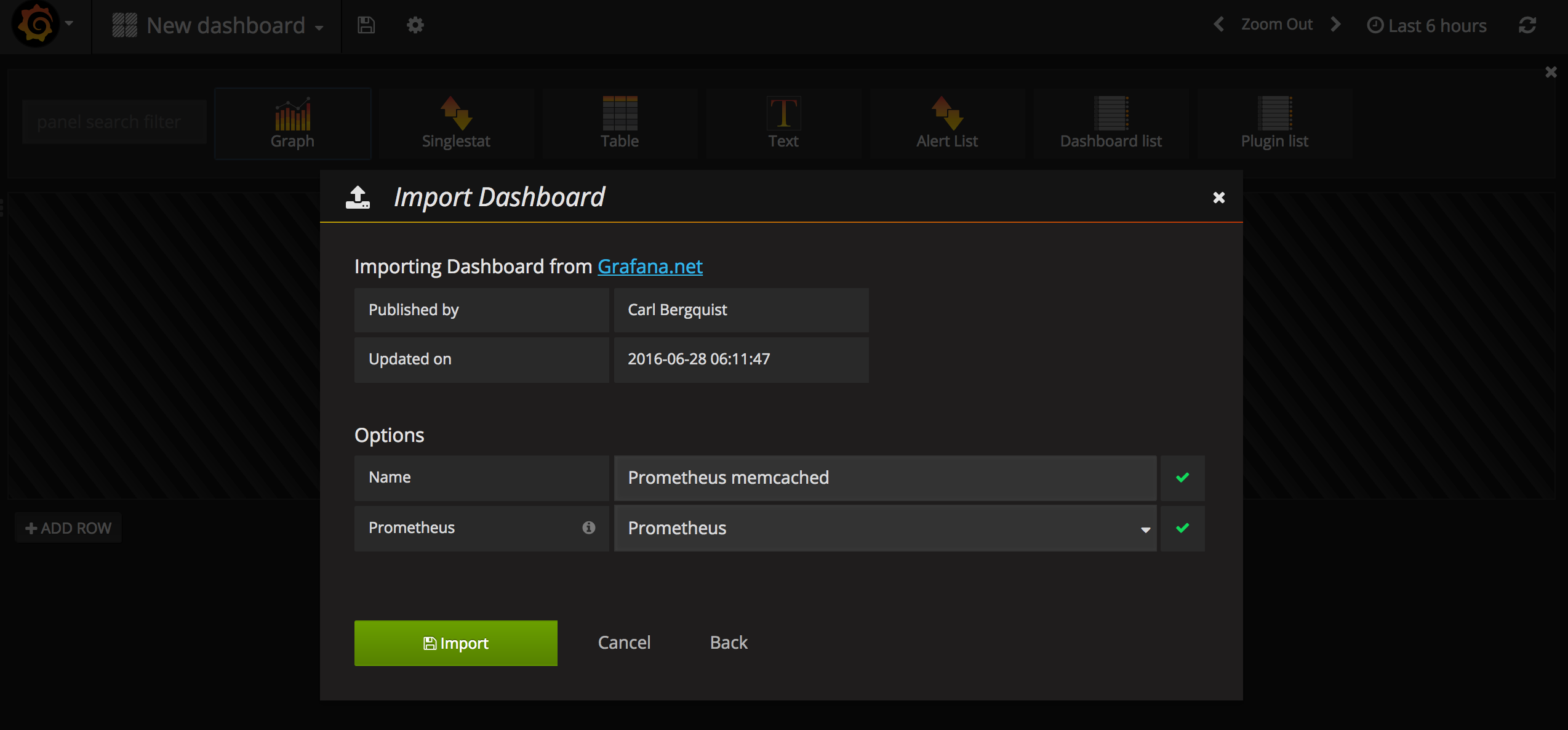
Task: Select the Graph panel tab
Action: (292, 123)
